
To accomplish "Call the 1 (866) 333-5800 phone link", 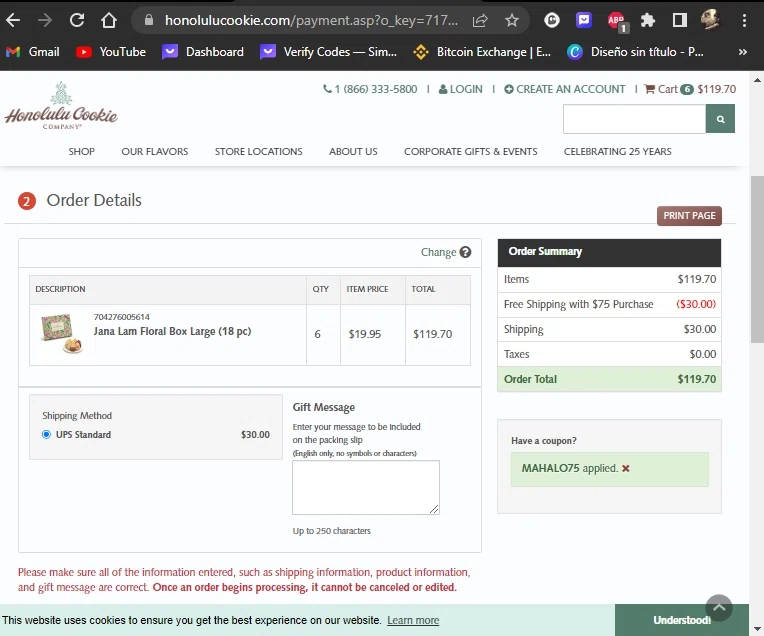I will click(370, 89).
